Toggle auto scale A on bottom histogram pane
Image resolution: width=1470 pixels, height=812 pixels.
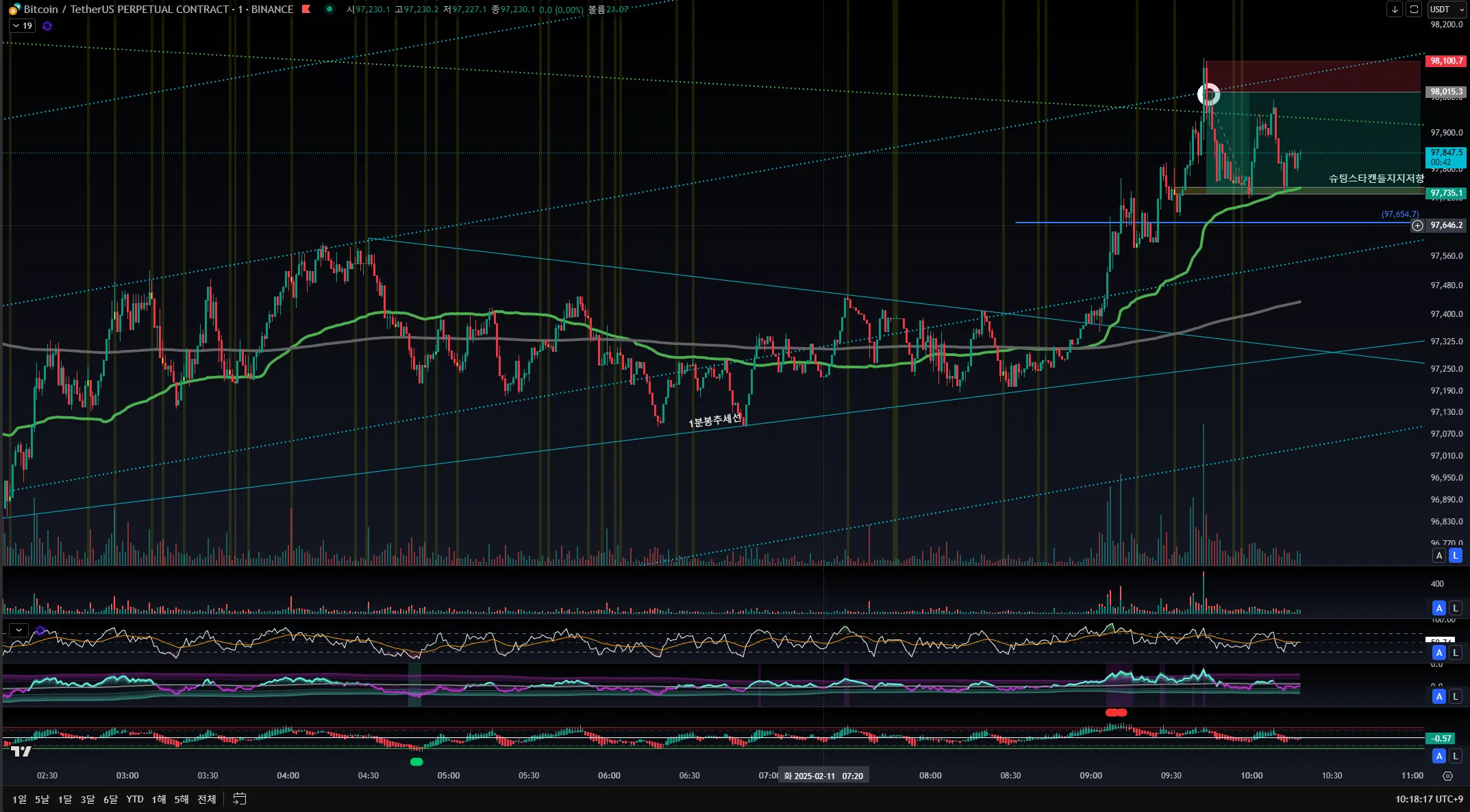tap(1439, 756)
